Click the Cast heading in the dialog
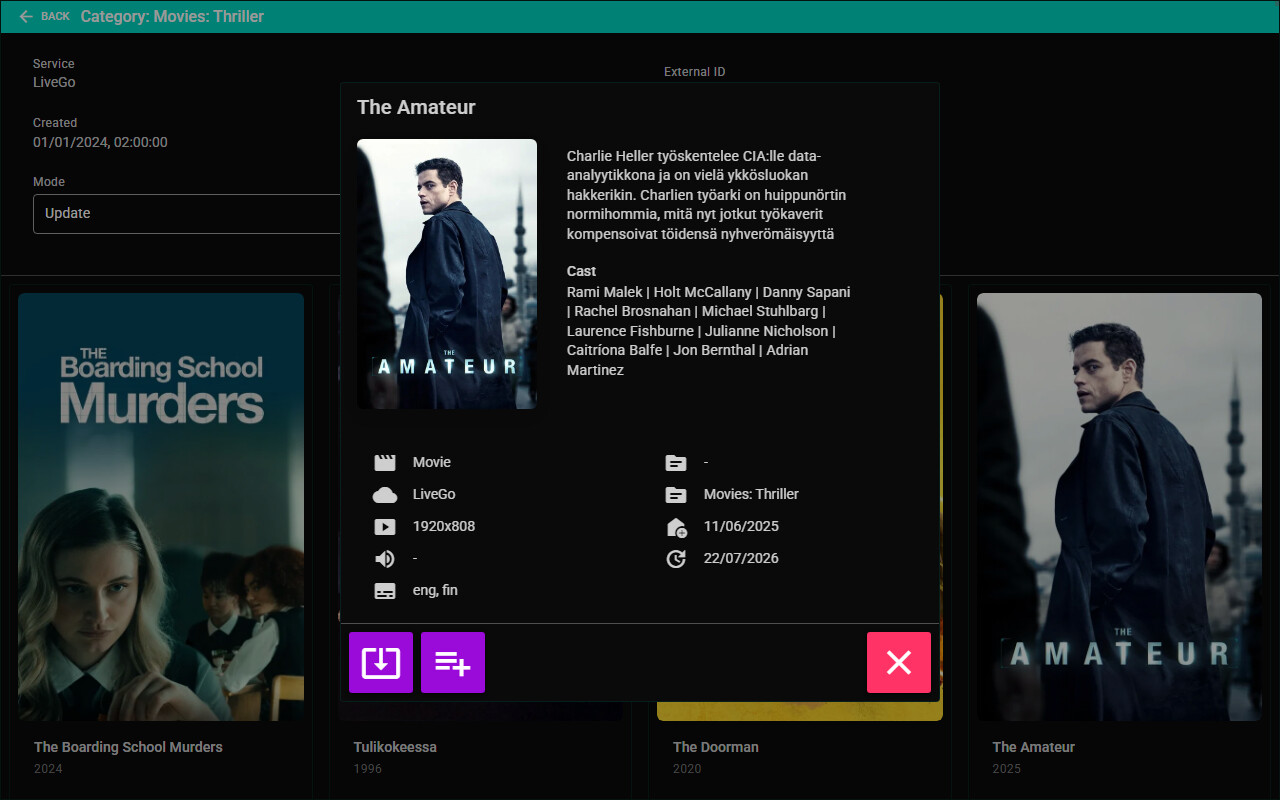Screen dimensions: 1280x800 (x=581, y=271)
